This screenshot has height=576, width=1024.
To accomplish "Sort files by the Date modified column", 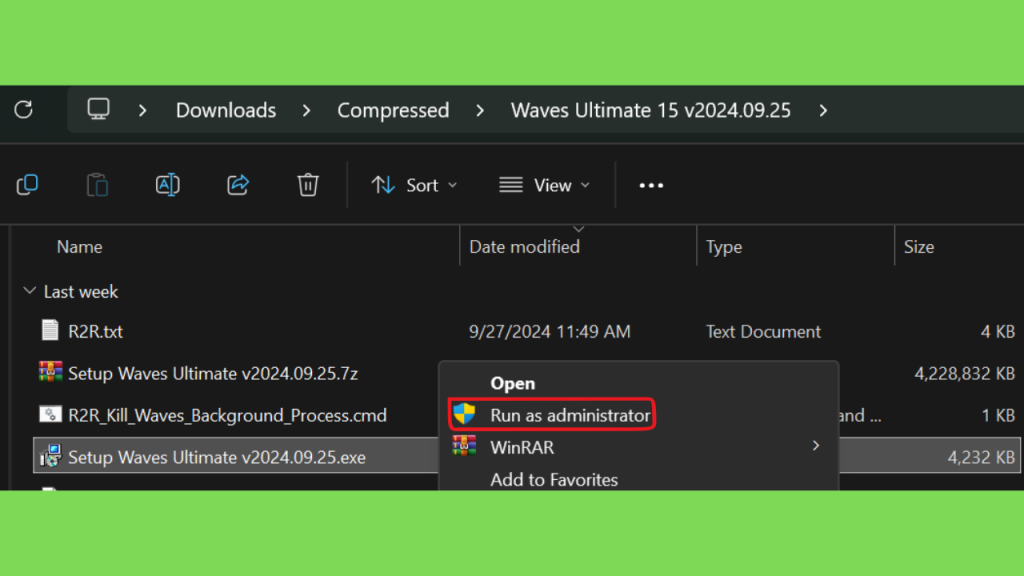I will (524, 247).
